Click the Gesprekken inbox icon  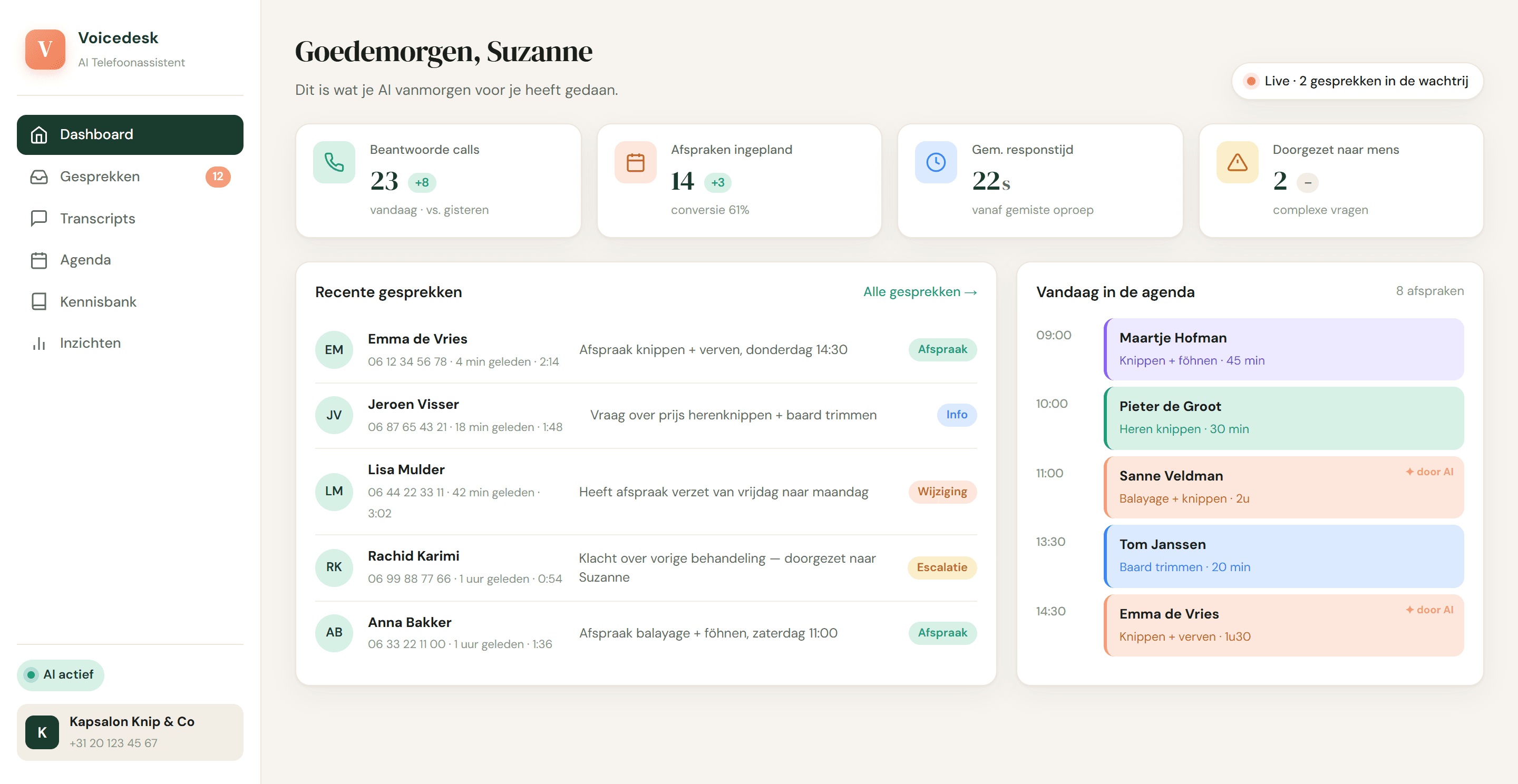coord(39,177)
